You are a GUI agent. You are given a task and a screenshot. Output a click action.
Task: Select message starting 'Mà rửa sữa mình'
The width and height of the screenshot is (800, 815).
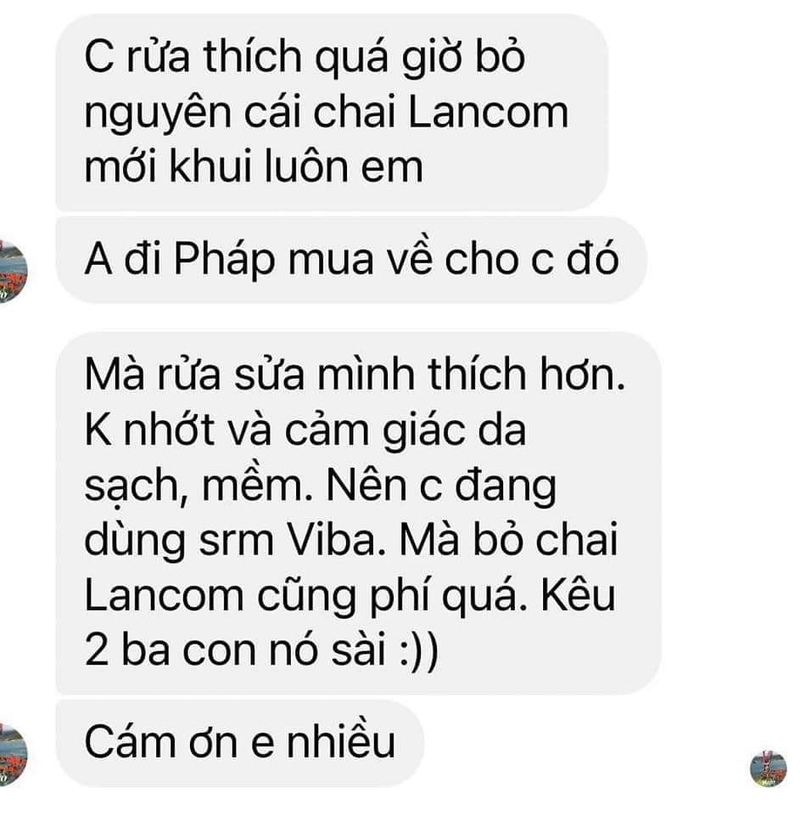click(x=358, y=512)
